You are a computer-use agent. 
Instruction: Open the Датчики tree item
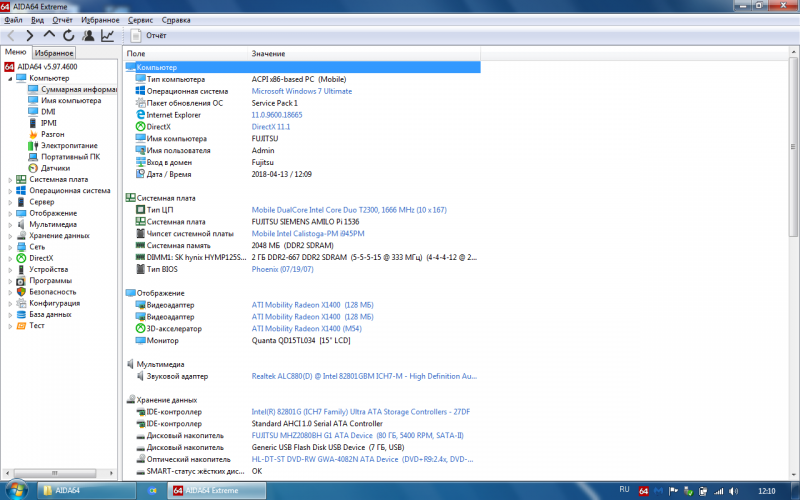pyautogui.click(x=55, y=168)
